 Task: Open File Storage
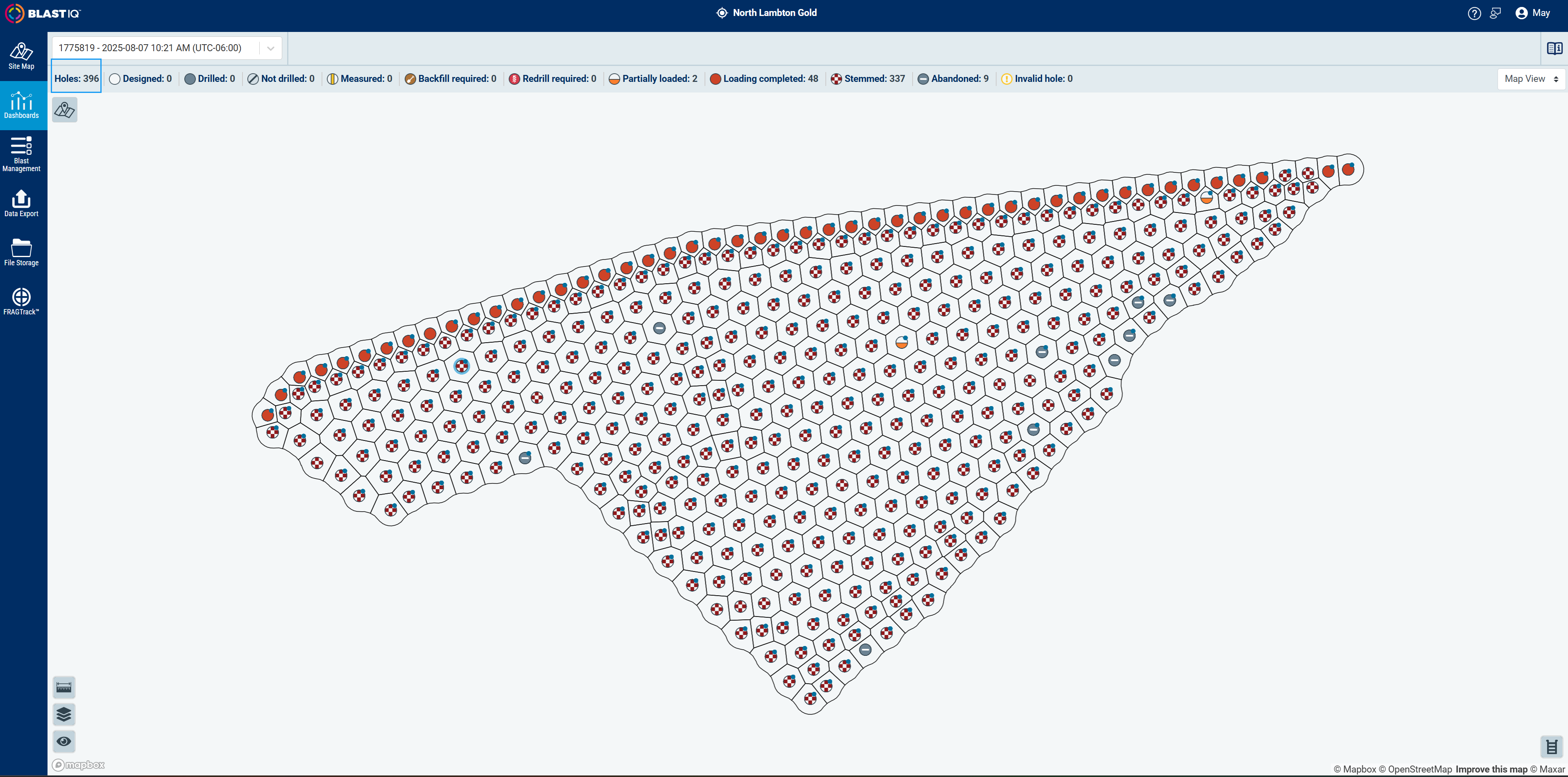tap(21, 253)
